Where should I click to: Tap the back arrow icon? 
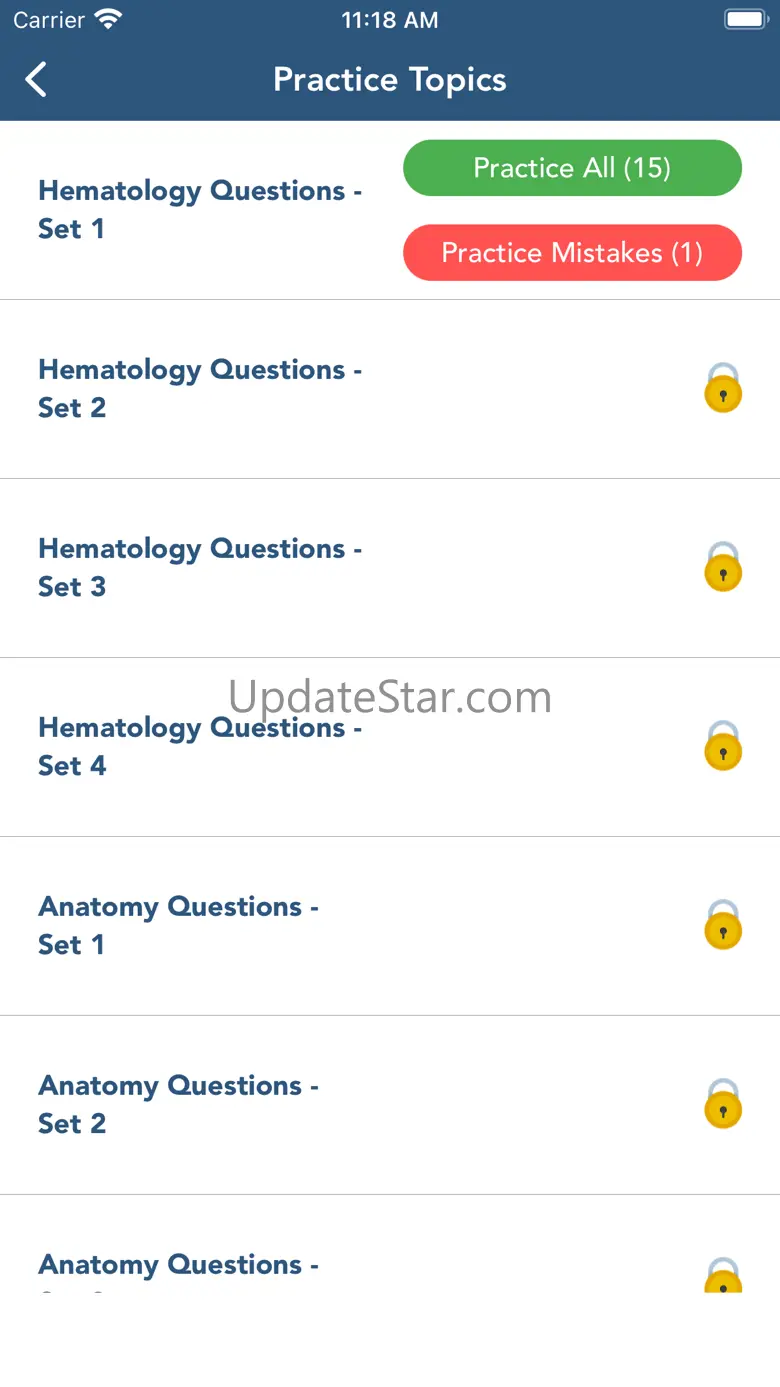click(x=36, y=80)
